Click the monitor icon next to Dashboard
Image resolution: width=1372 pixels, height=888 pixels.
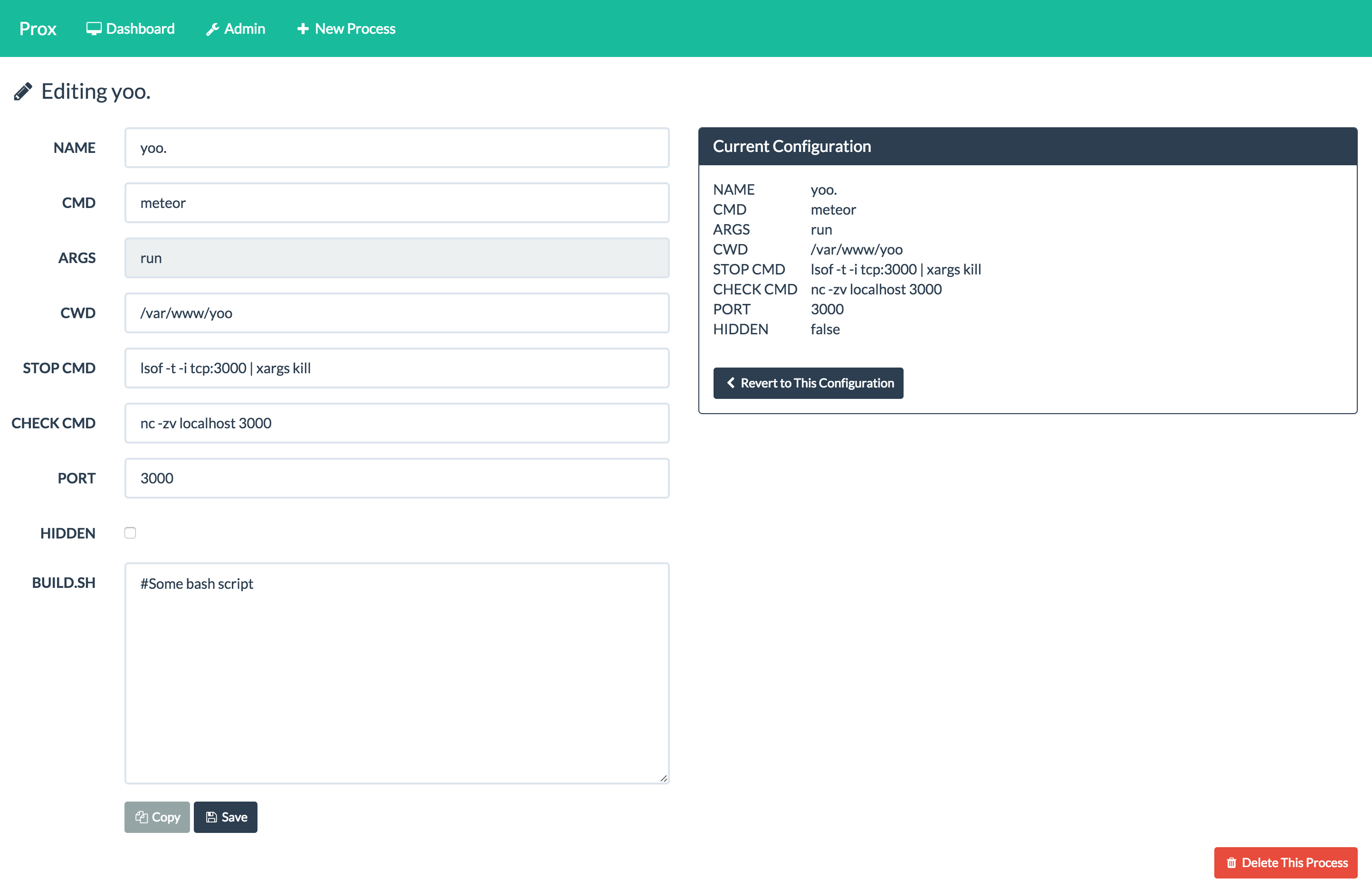pyautogui.click(x=94, y=29)
